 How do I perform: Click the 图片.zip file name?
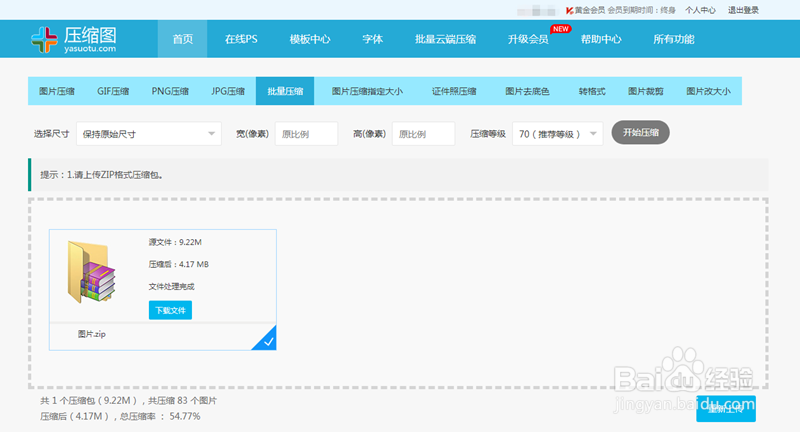(92, 334)
